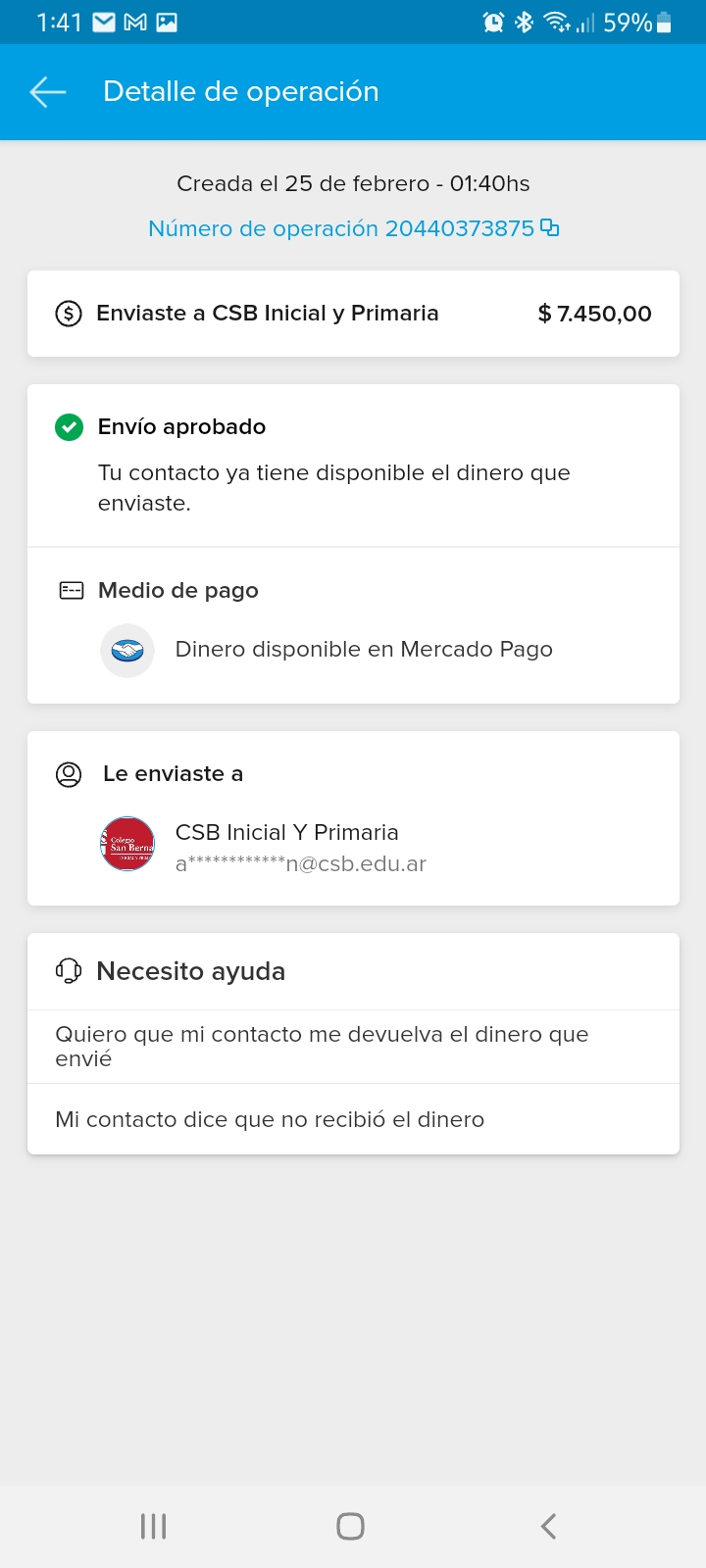Tap the alarm icon in status bar
The width and height of the screenshot is (706, 1568).
tap(493, 23)
